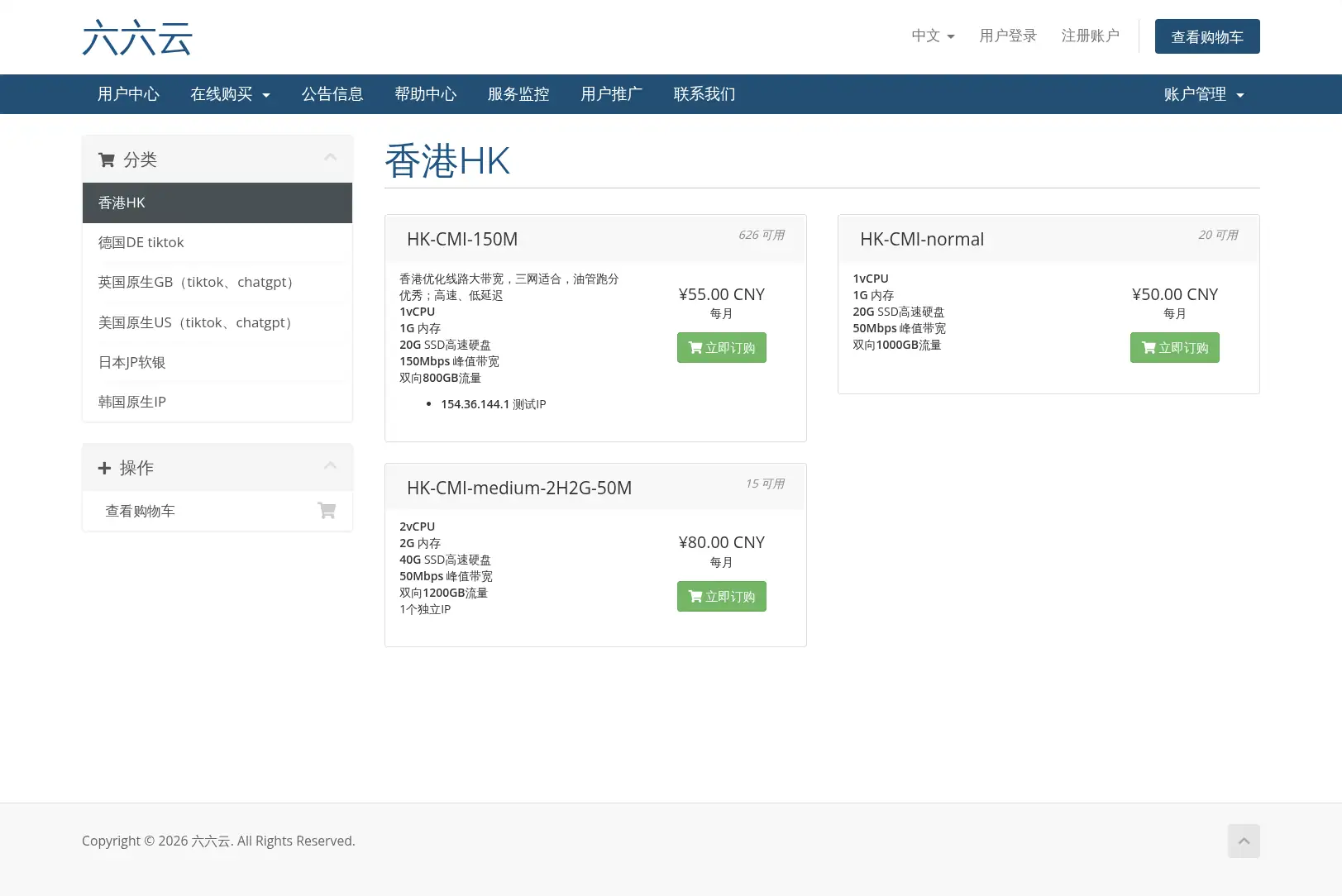Click the 六六云 site logo
Image resolution: width=1342 pixels, height=896 pixels.
tap(137, 38)
